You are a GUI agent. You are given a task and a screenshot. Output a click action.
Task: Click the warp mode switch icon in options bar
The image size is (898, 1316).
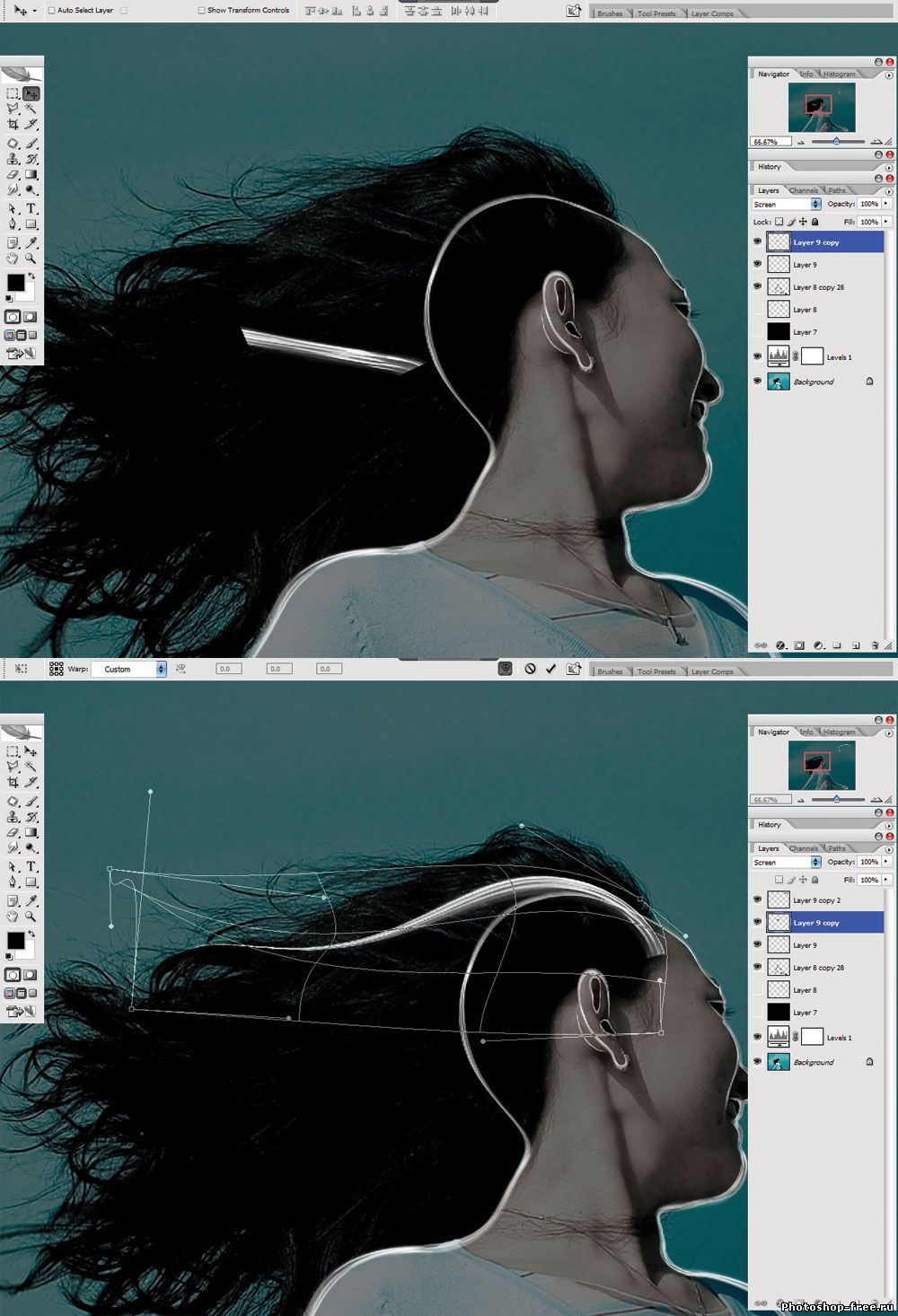pyautogui.click(x=506, y=669)
